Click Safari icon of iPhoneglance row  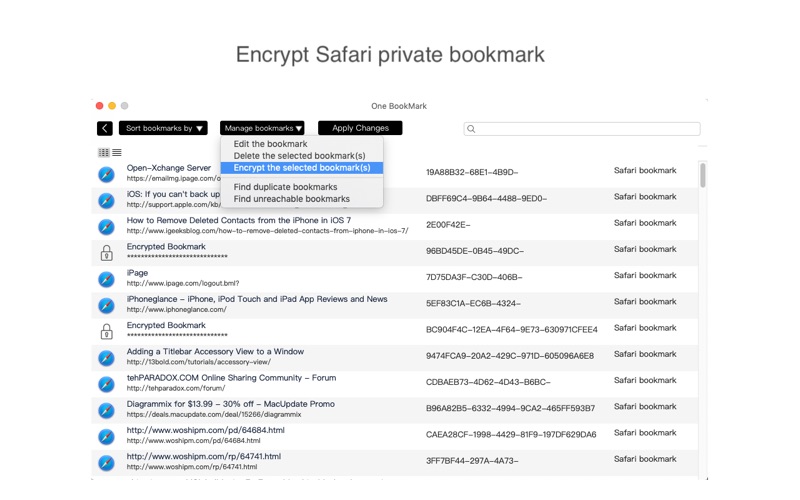tap(106, 306)
